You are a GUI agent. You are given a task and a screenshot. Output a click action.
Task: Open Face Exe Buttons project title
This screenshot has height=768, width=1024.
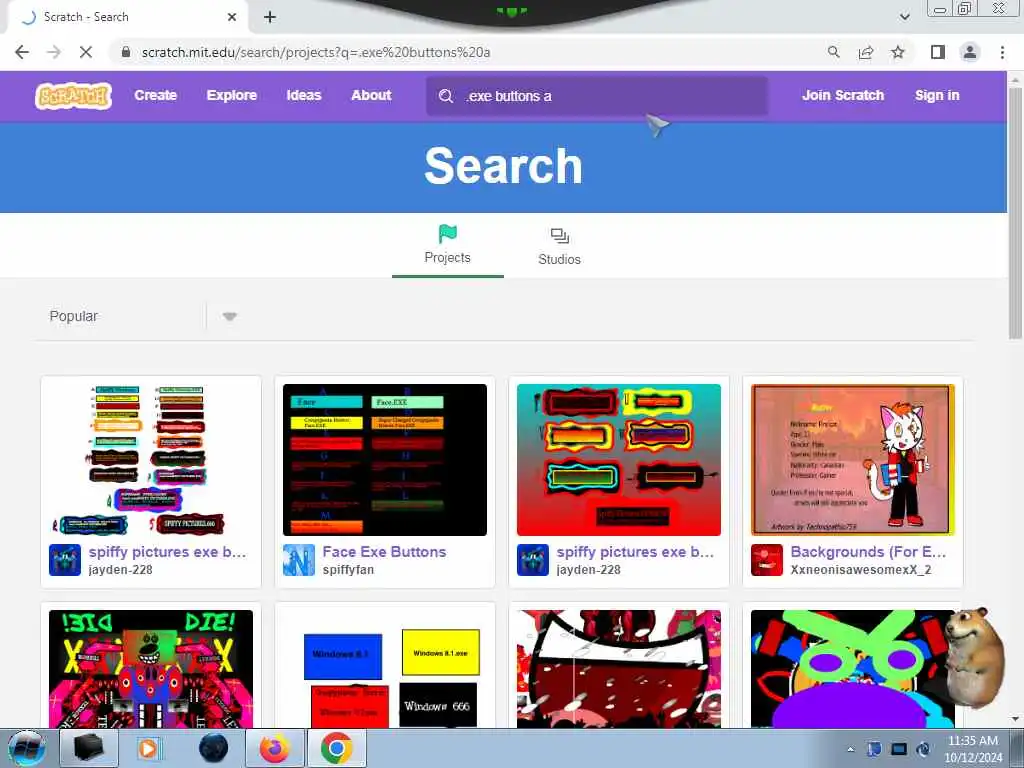click(x=384, y=552)
